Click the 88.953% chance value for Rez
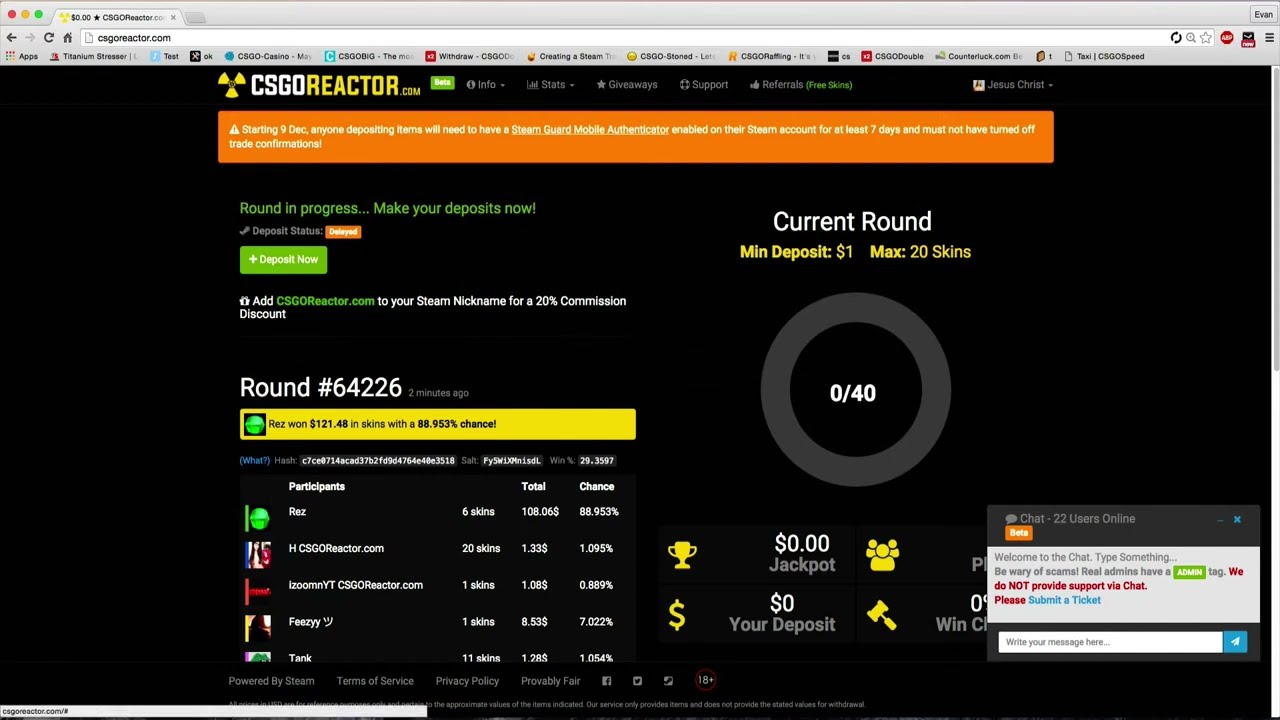This screenshot has height=720, width=1280. [598, 512]
